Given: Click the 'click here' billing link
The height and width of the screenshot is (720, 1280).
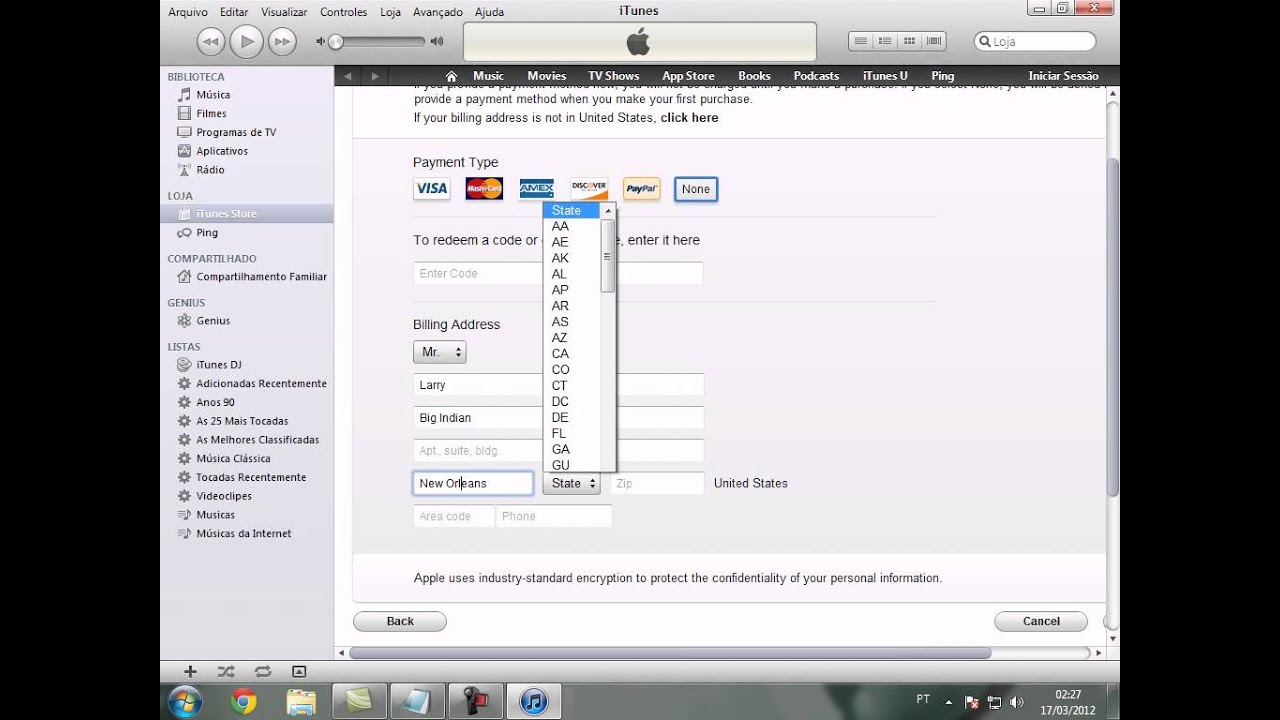Looking at the screenshot, I should (x=689, y=118).
